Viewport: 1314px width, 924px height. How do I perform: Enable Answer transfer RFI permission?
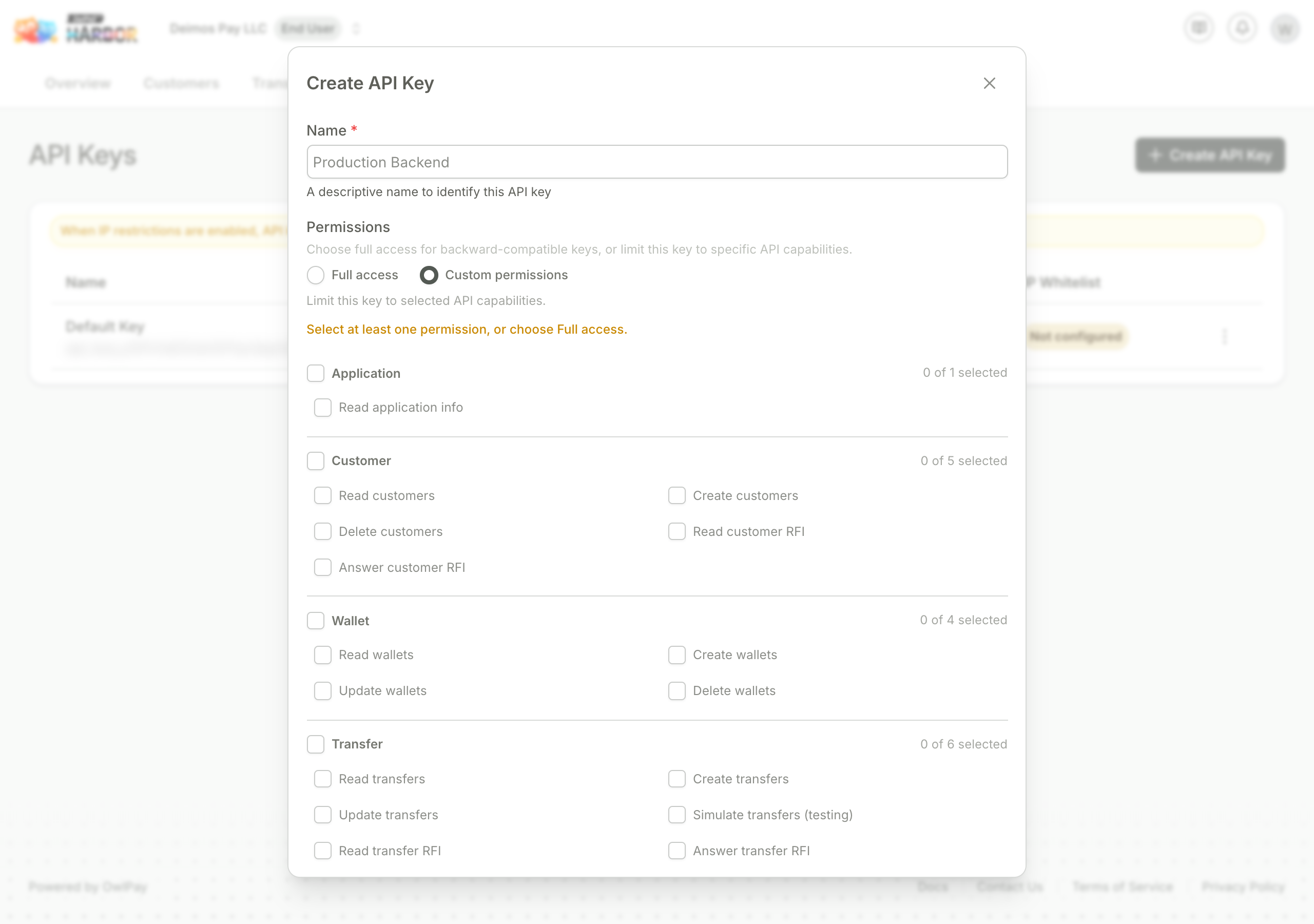[677, 851]
